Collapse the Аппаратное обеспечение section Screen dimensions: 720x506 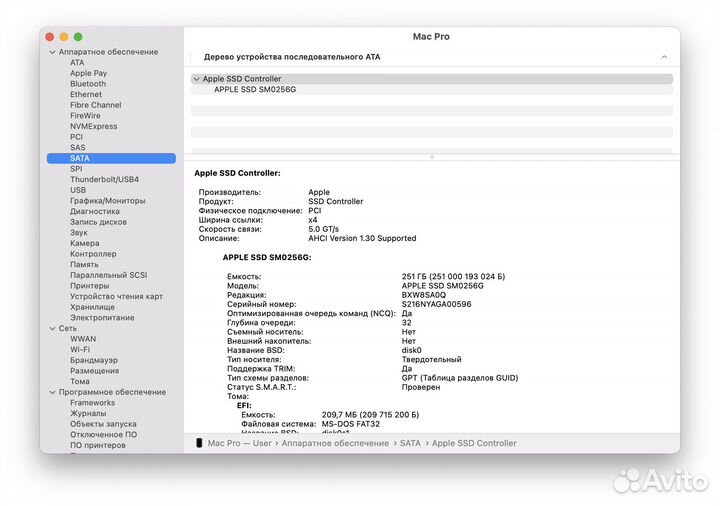pyautogui.click(x=52, y=52)
